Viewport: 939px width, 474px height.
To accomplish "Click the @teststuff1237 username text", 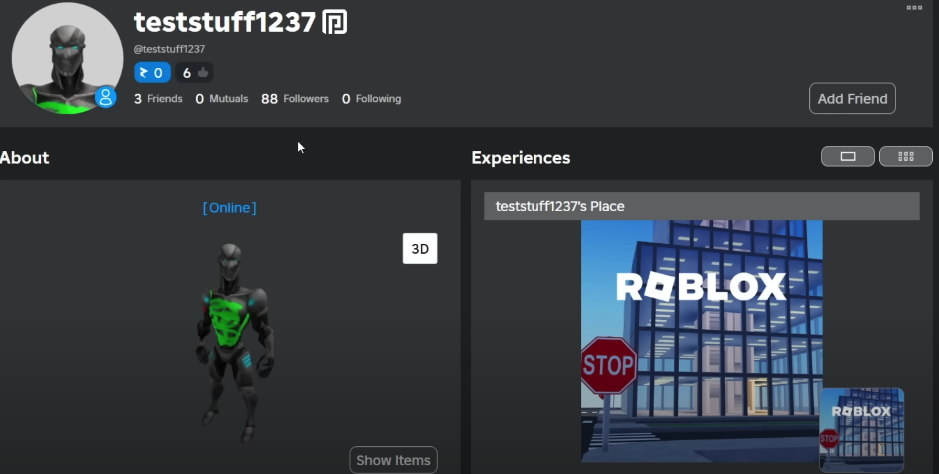I will 169,49.
